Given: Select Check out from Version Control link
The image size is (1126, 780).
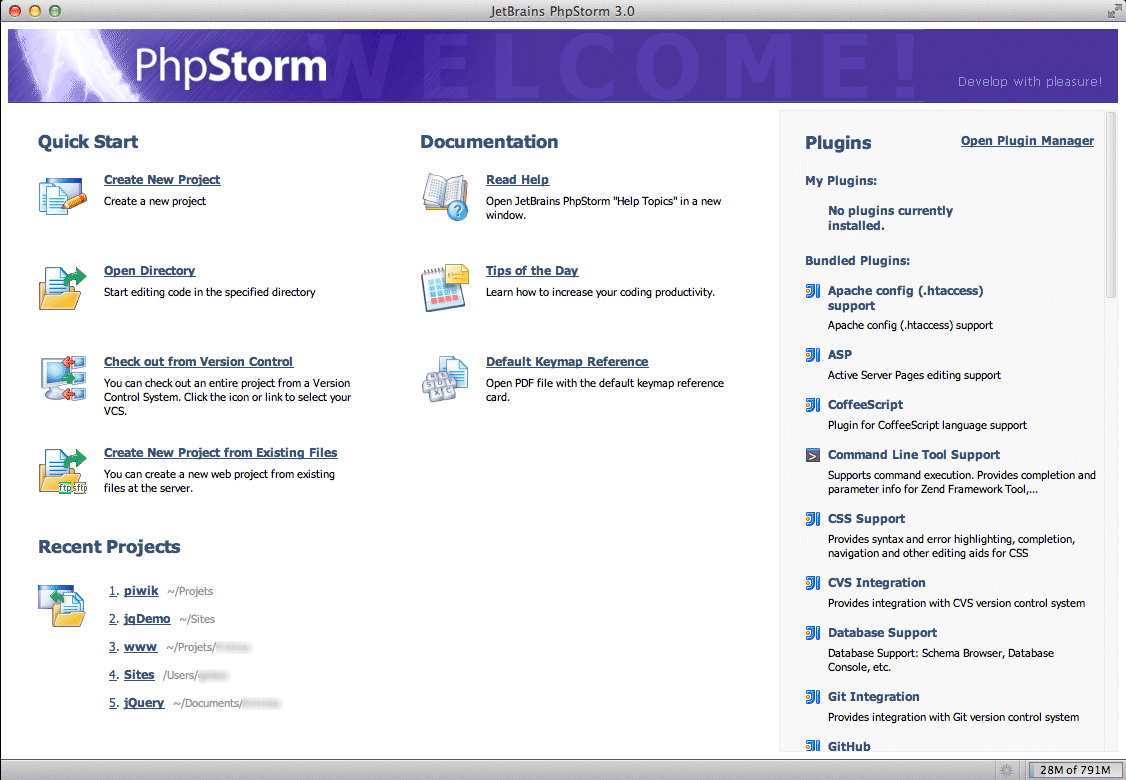Looking at the screenshot, I should coord(198,362).
